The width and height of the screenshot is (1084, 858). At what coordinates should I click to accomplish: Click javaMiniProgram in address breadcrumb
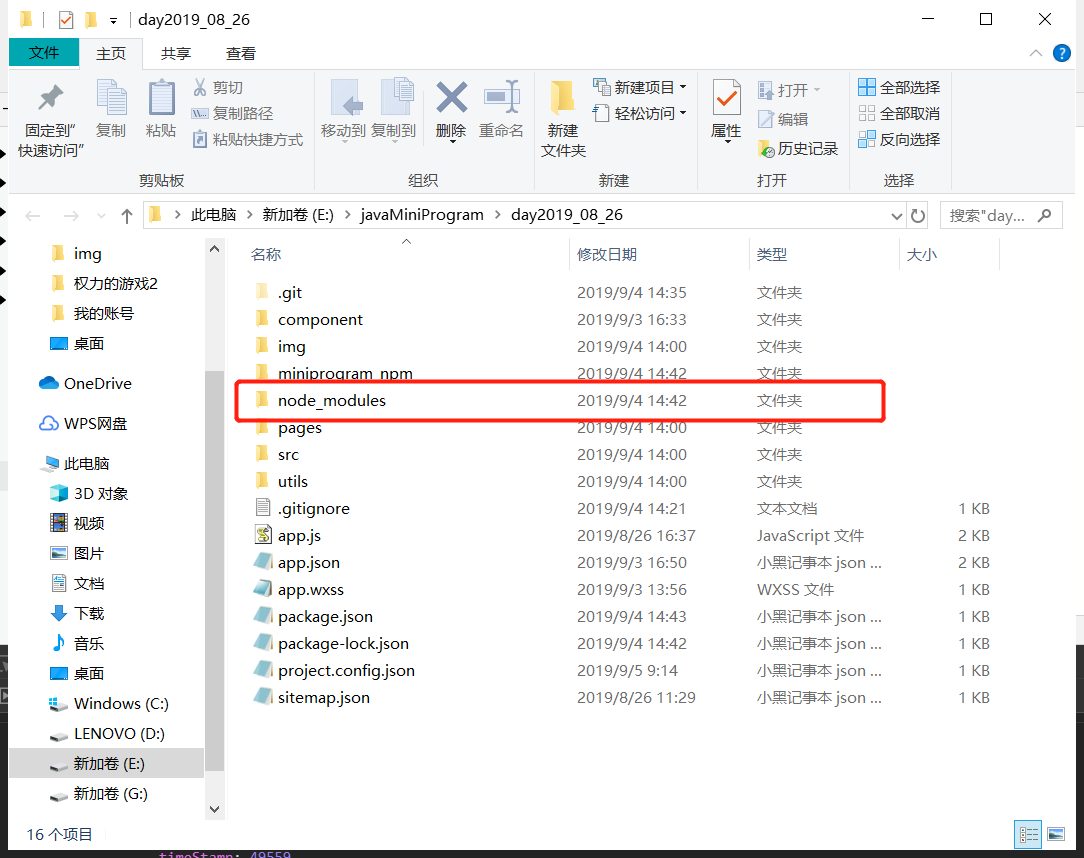tap(422, 215)
